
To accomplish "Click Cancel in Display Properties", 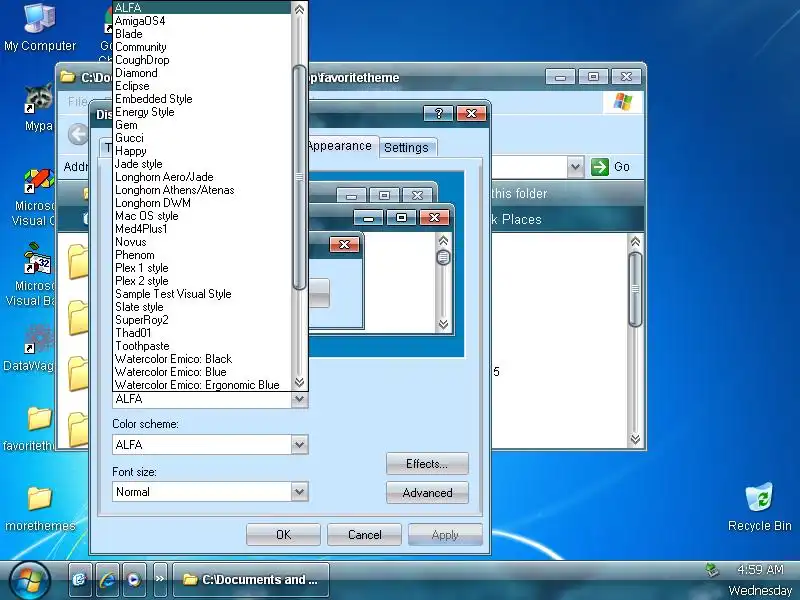I will click(364, 535).
